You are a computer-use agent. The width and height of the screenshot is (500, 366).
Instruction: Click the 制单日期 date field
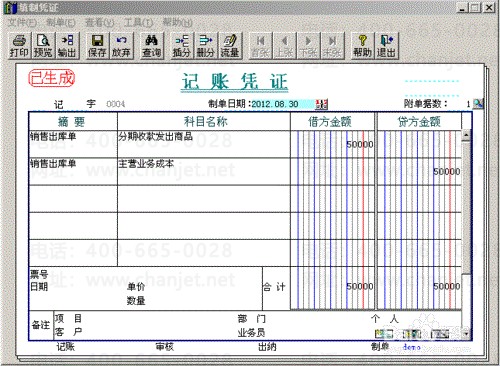(x=283, y=104)
